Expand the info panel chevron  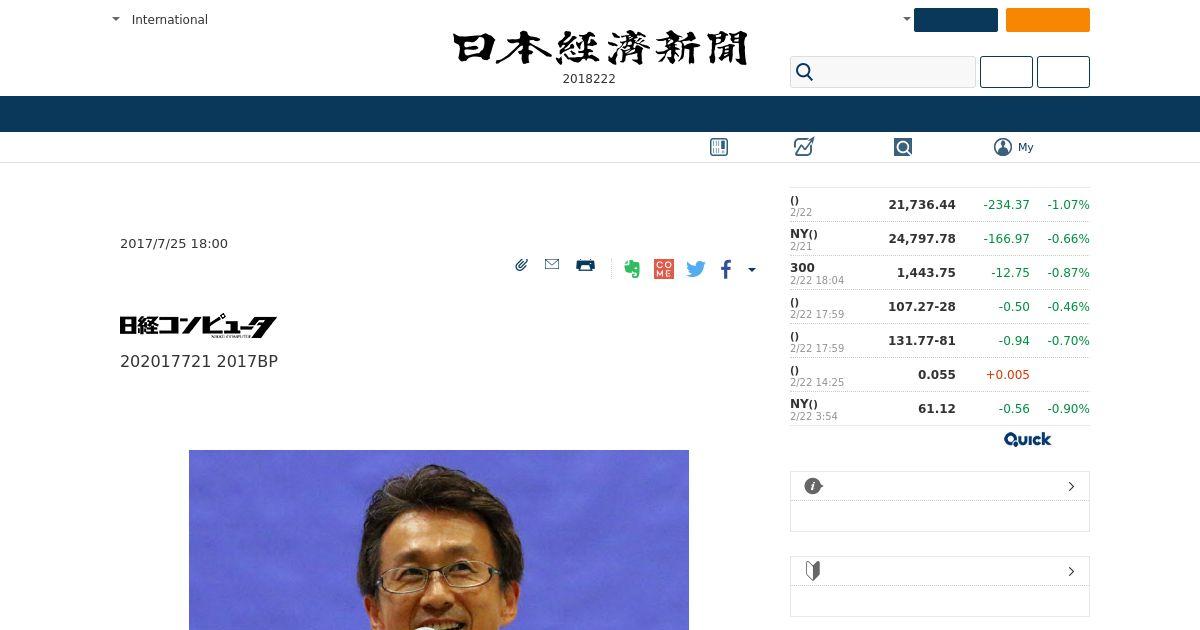(1071, 486)
